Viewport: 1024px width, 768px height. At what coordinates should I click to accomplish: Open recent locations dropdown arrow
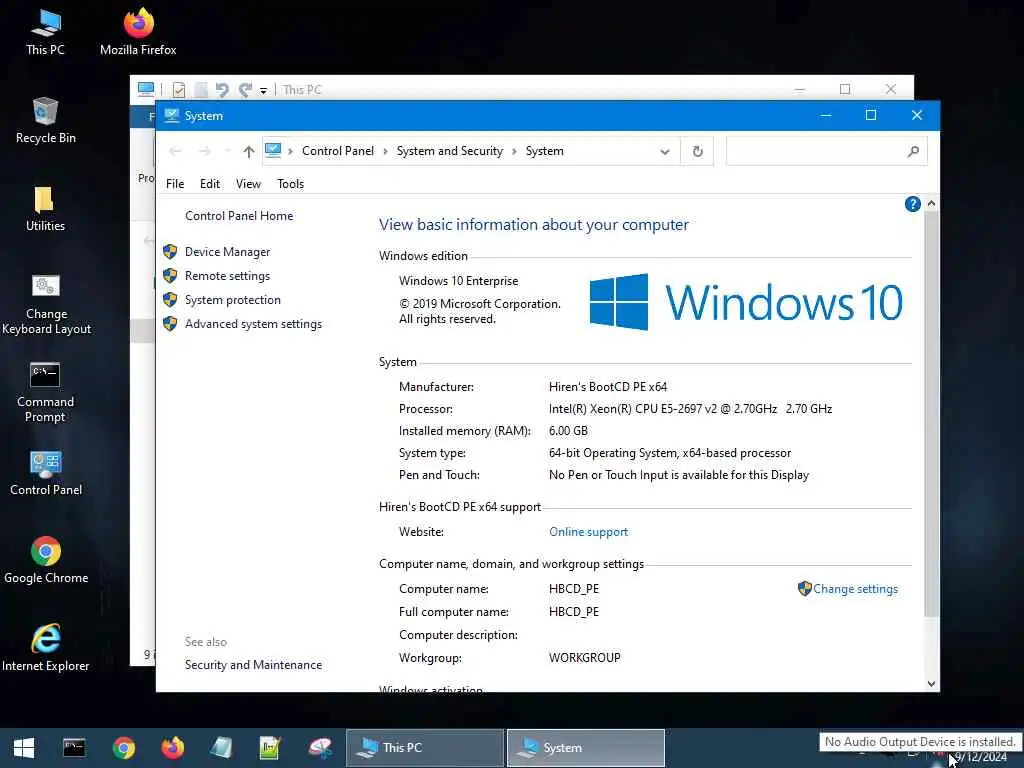pyautogui.click(x=227, y=152)
